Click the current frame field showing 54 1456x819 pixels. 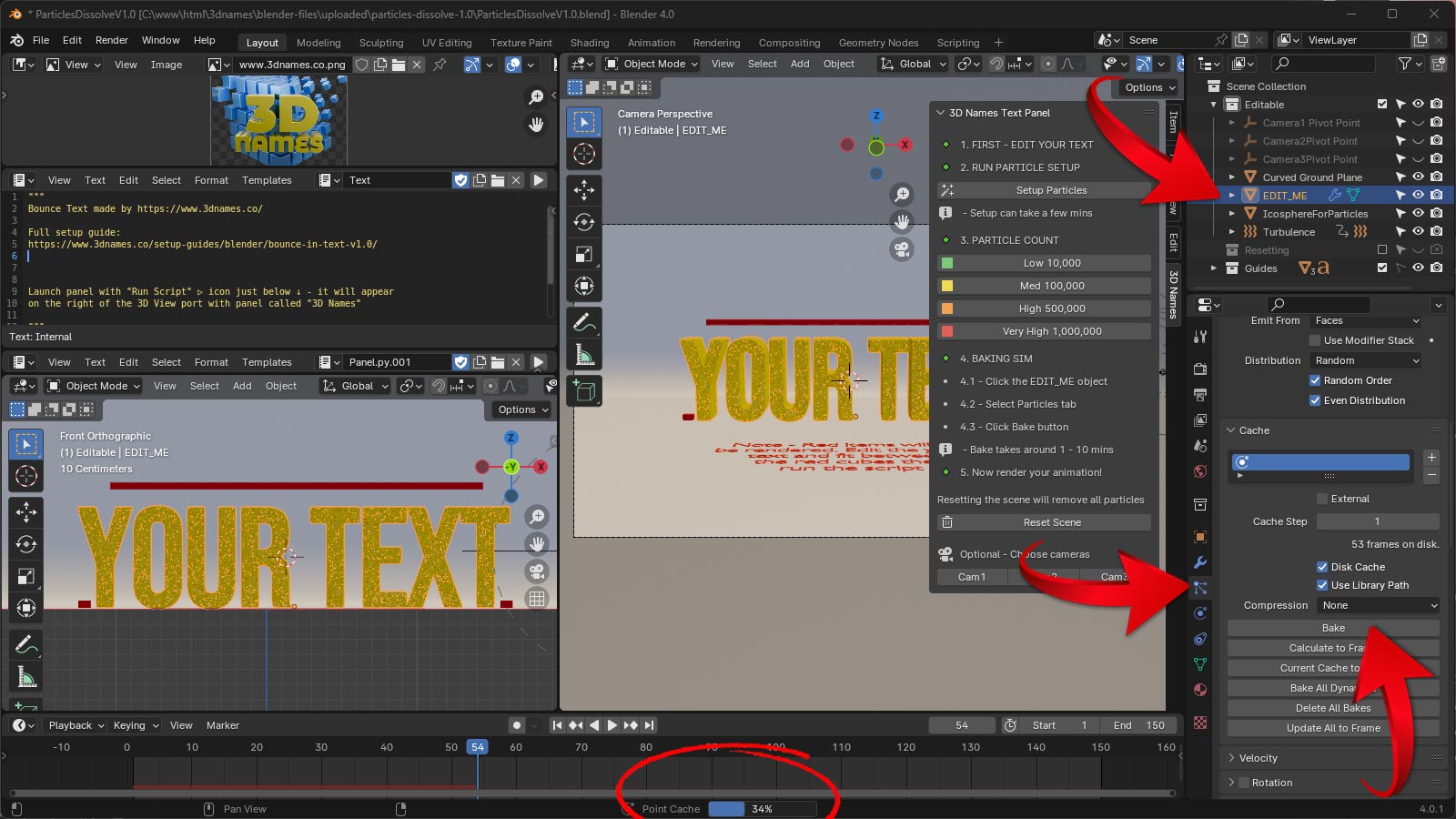pyautogui.click(x=962, y=725)
